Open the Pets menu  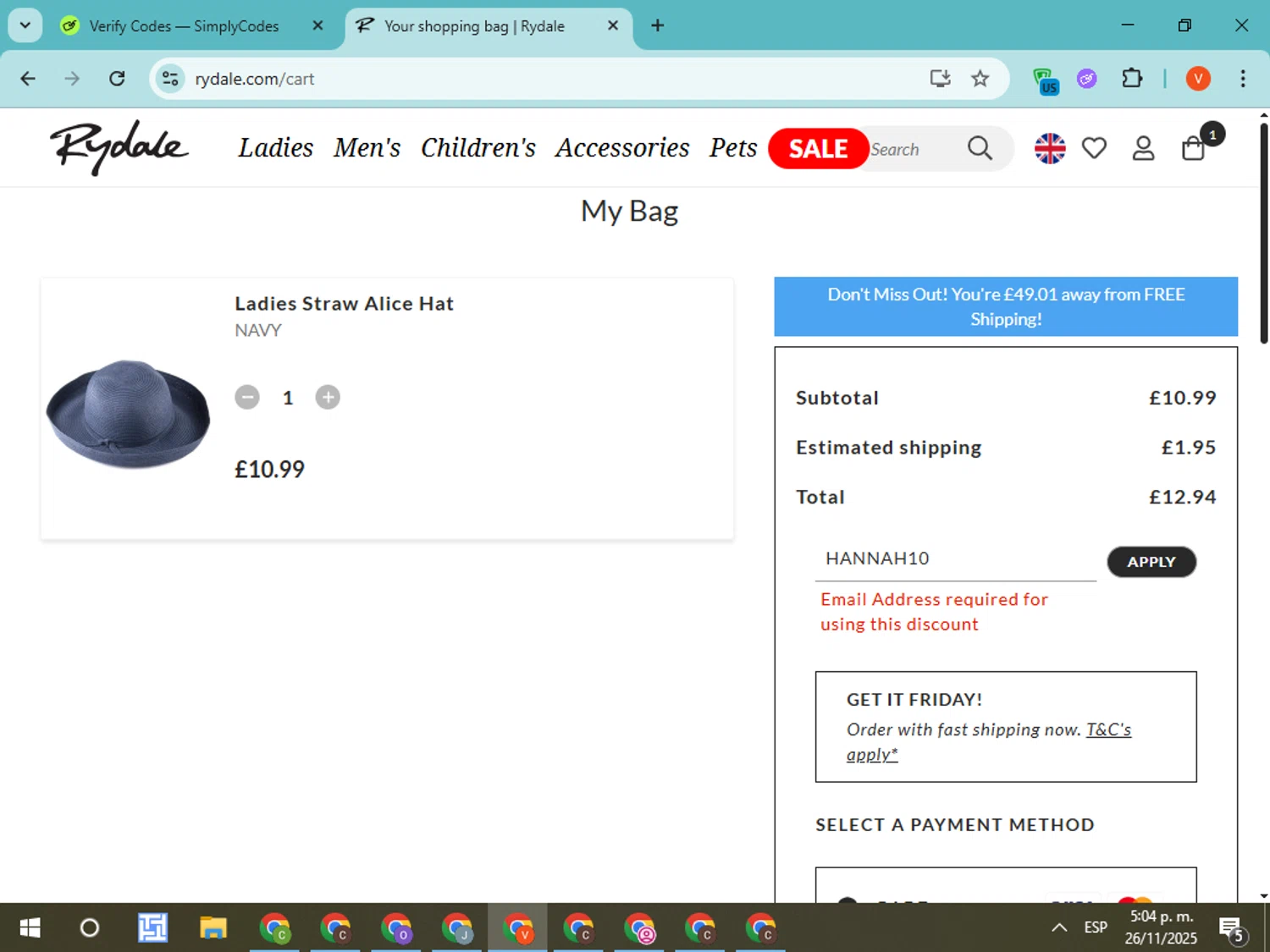click(733, 148)
